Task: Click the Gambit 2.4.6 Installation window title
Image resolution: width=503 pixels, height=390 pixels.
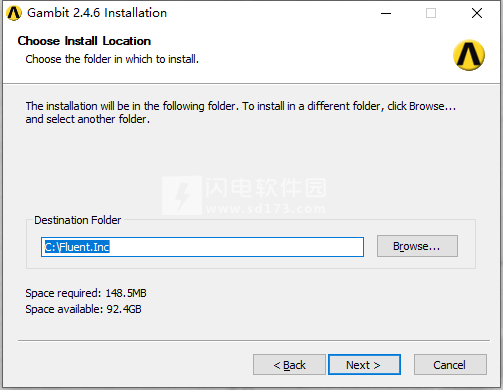Action: pos(97,13)
